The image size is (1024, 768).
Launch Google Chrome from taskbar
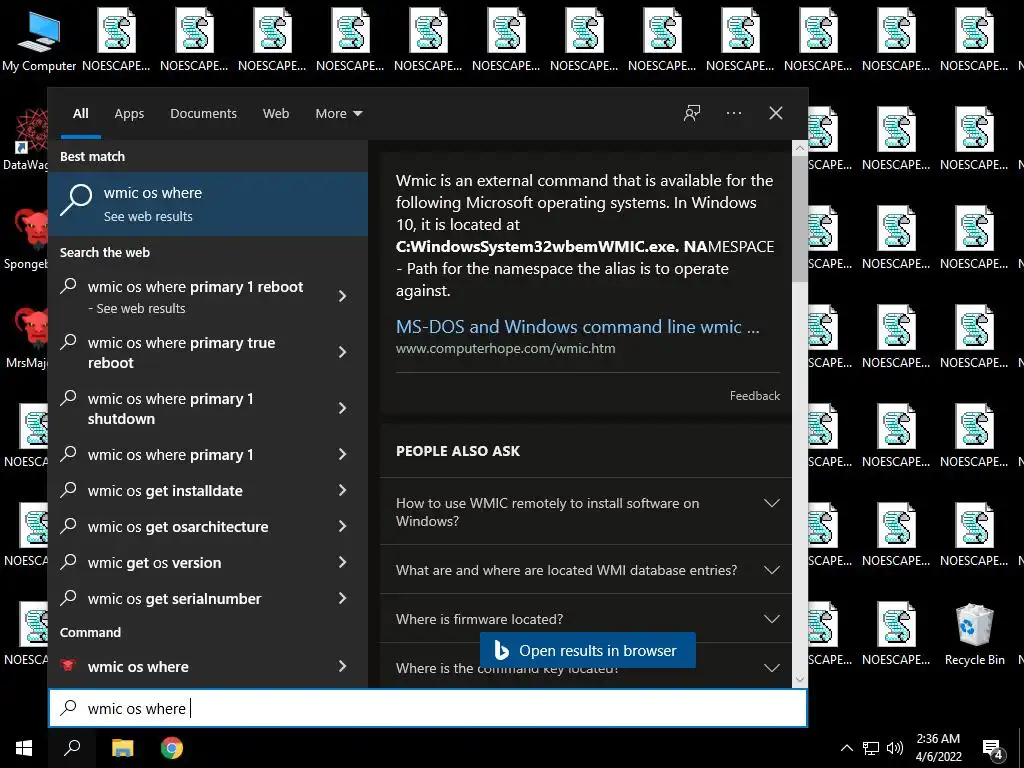click(x=172, y=748)
